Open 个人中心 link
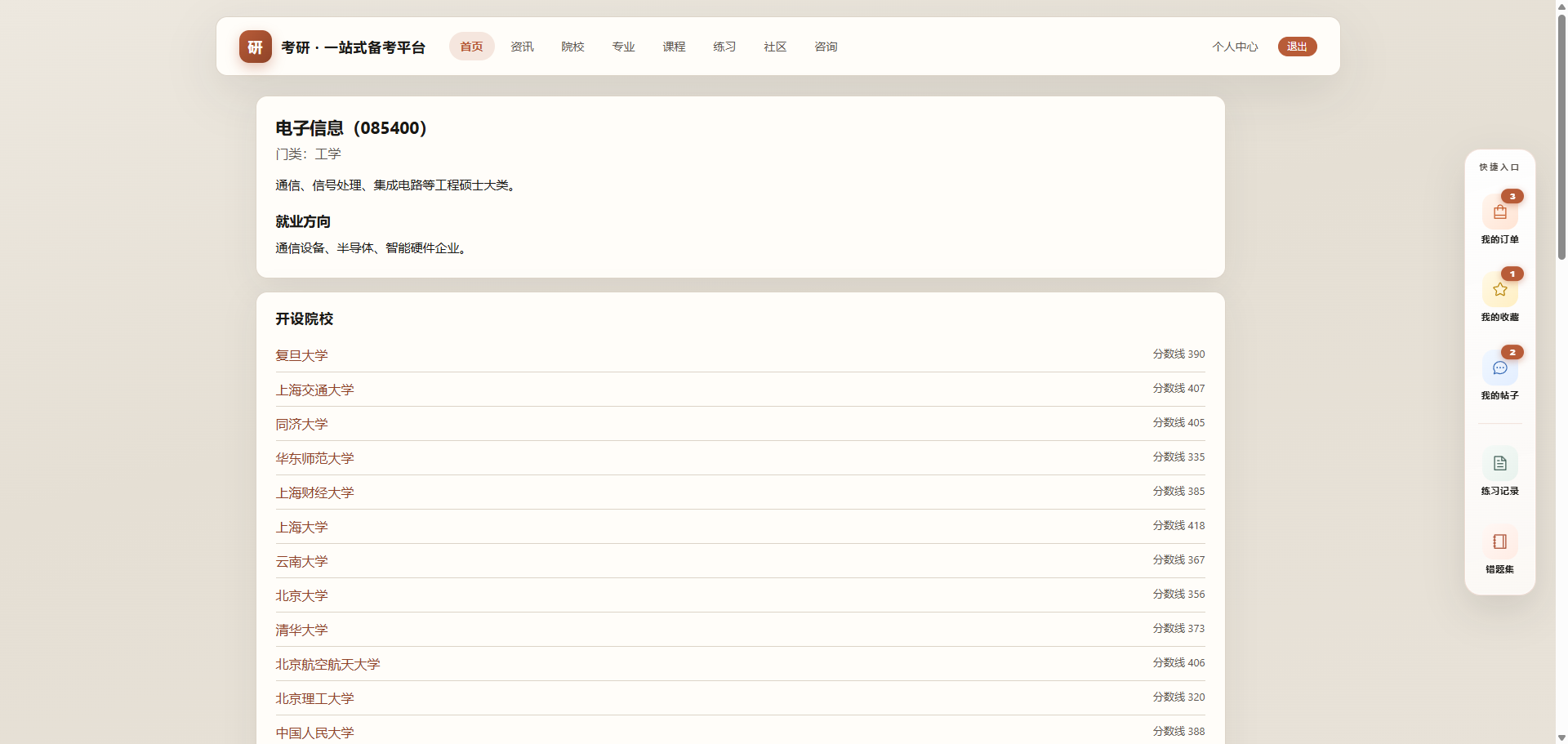1568x744 pixels. click(1235, 47)
